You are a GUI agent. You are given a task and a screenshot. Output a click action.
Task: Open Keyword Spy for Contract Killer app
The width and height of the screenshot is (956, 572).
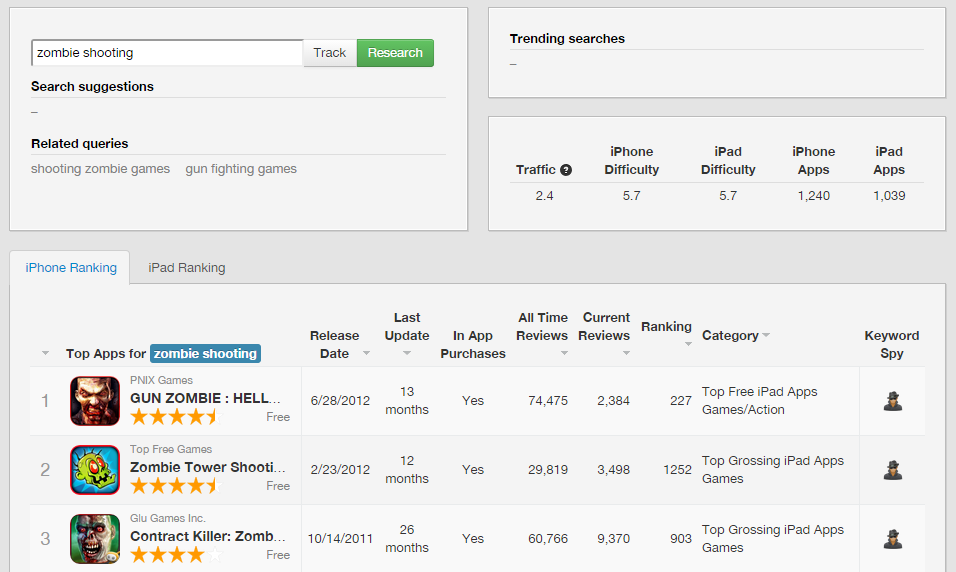pos(892,539)
